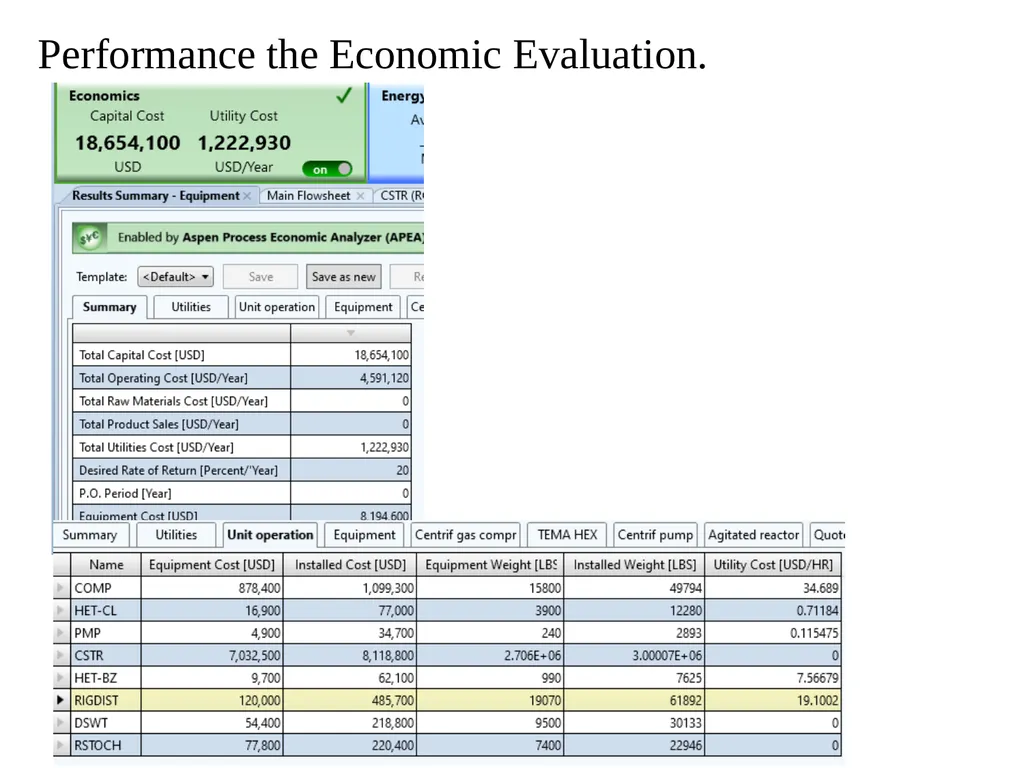The height and width of the screenshot is (768, 1024).
Task: Select the Total Product Sales row
Action: (242, 424)
